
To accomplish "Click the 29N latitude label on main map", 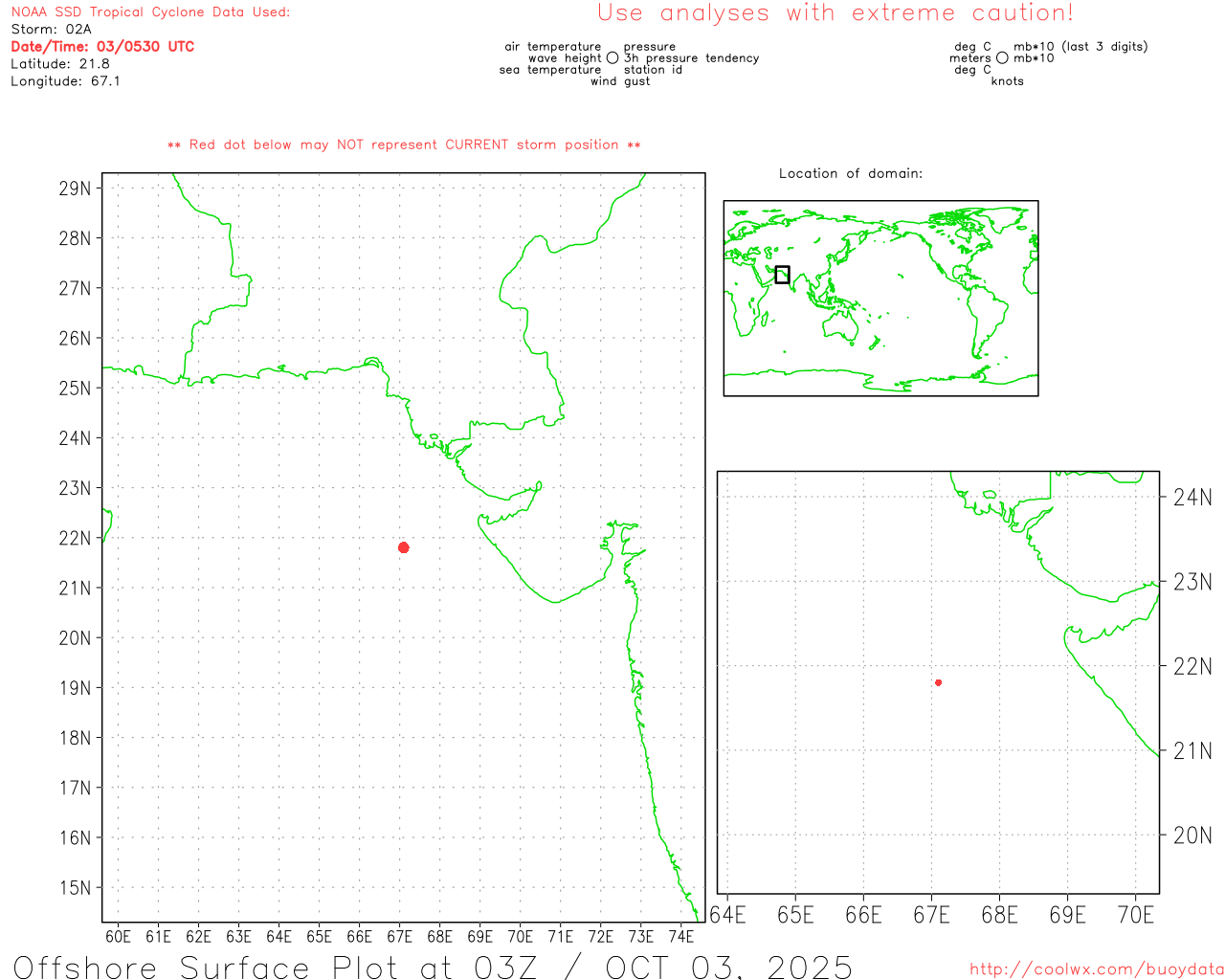I will click(75, 188).
